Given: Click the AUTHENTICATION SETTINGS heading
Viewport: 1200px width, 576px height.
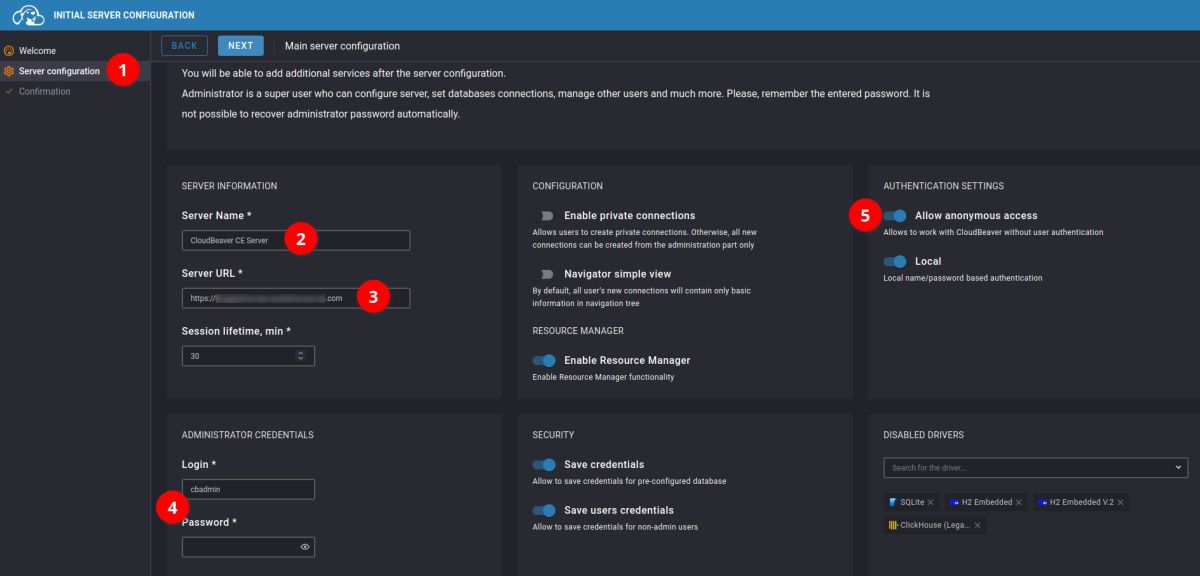Looking at the screenshot, I should tap(943, 186).
